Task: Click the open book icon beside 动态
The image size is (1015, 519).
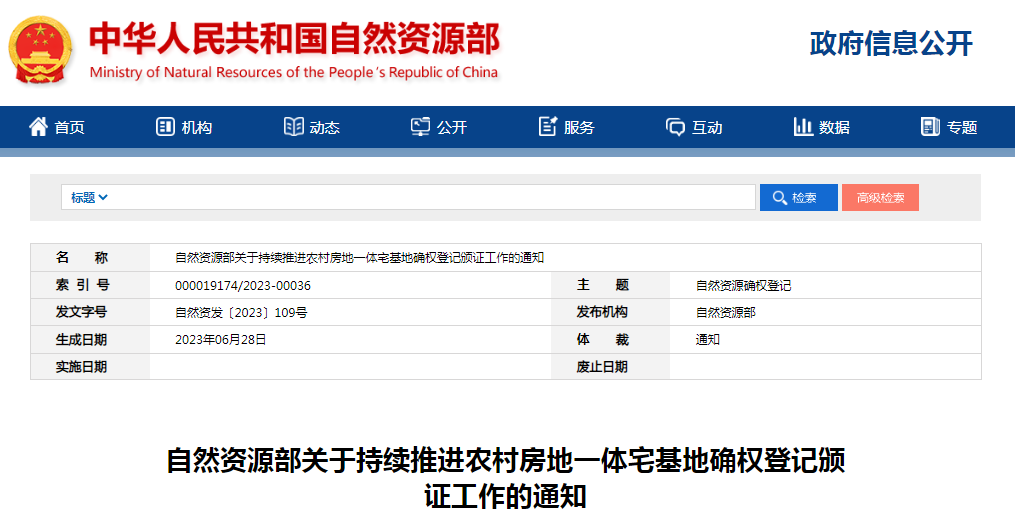Action: [x=293, y=127]
